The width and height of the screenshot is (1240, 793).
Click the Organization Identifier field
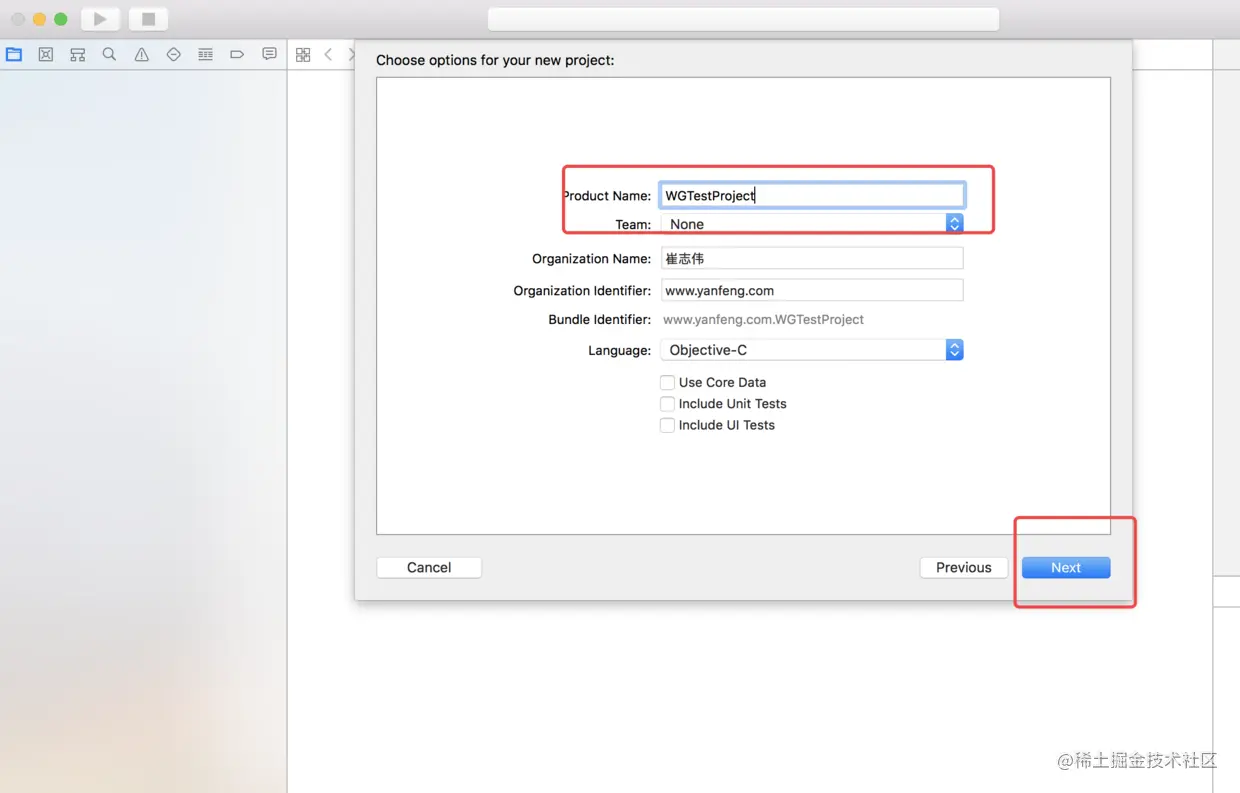point(812,290)
